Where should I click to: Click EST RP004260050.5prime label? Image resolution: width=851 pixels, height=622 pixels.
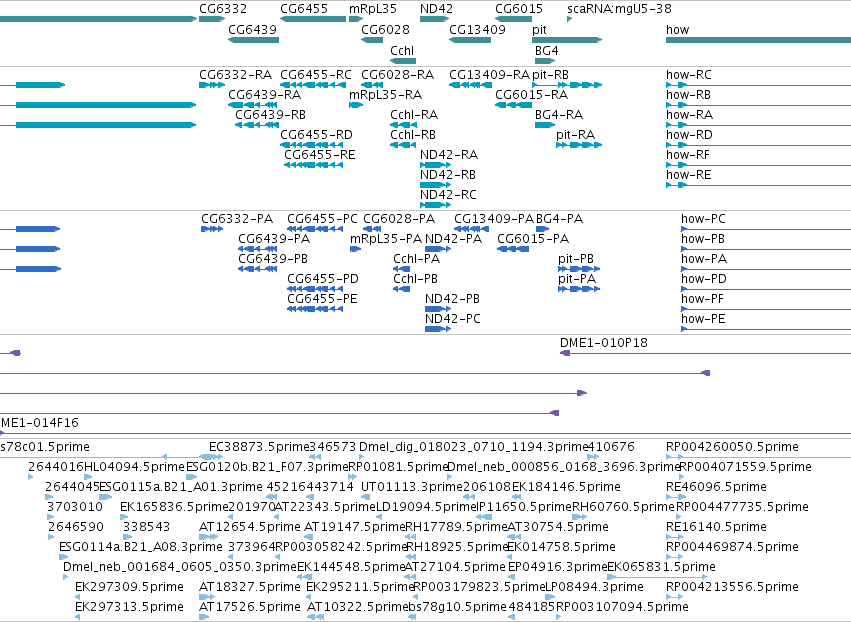click(732, 447)
